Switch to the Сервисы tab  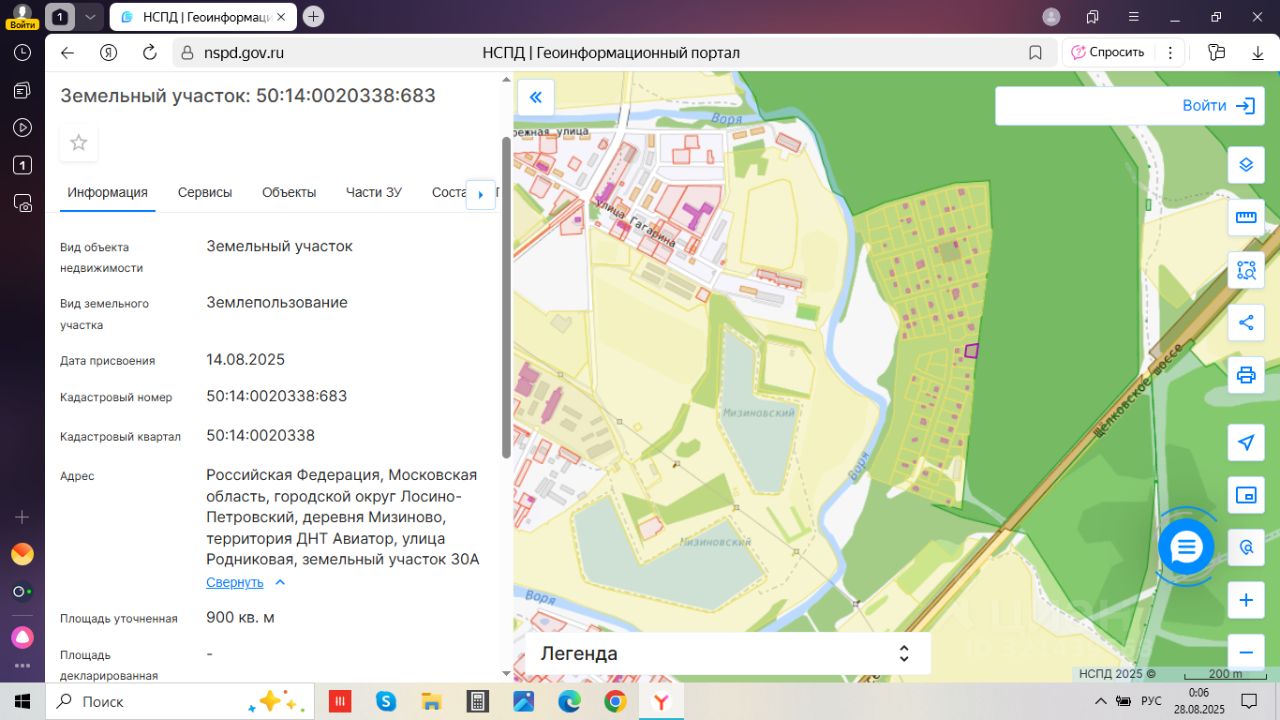[205, 192]
